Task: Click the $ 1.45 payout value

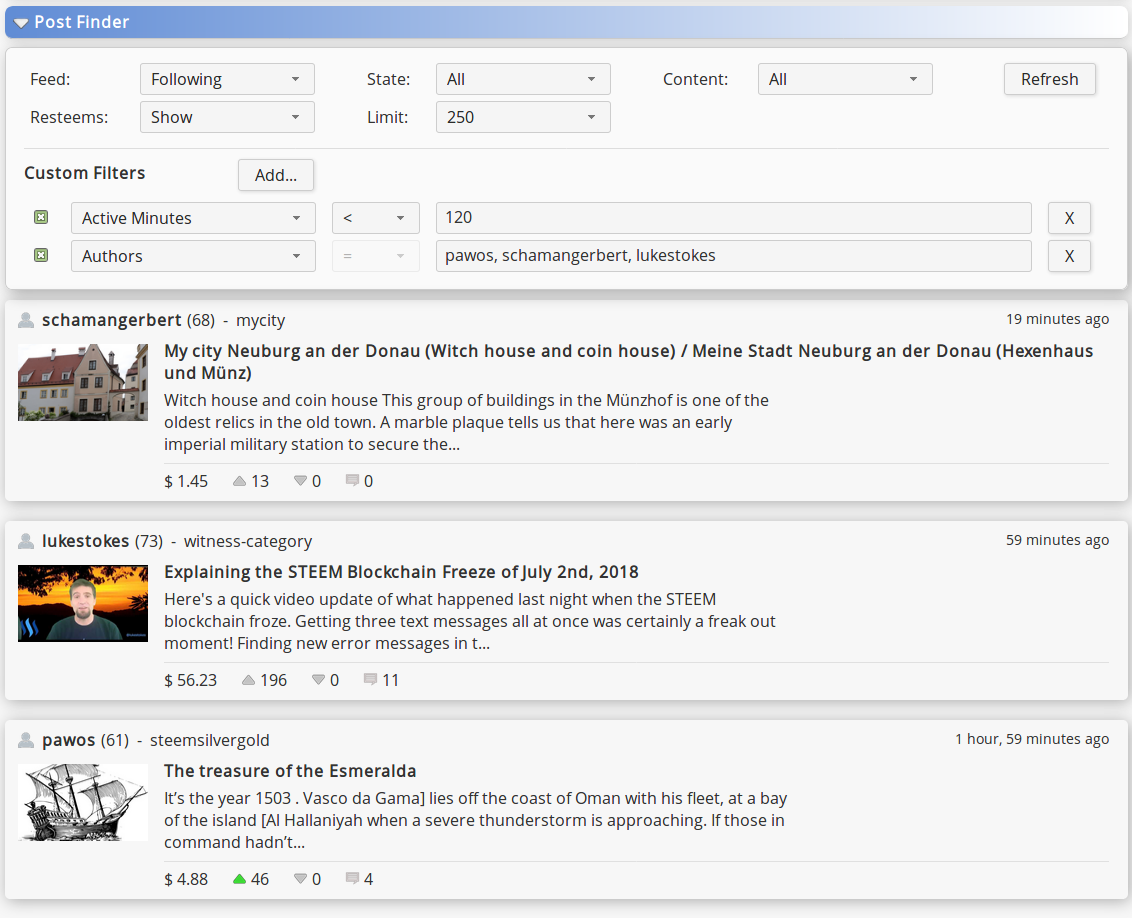Action: tap(186, 481)
